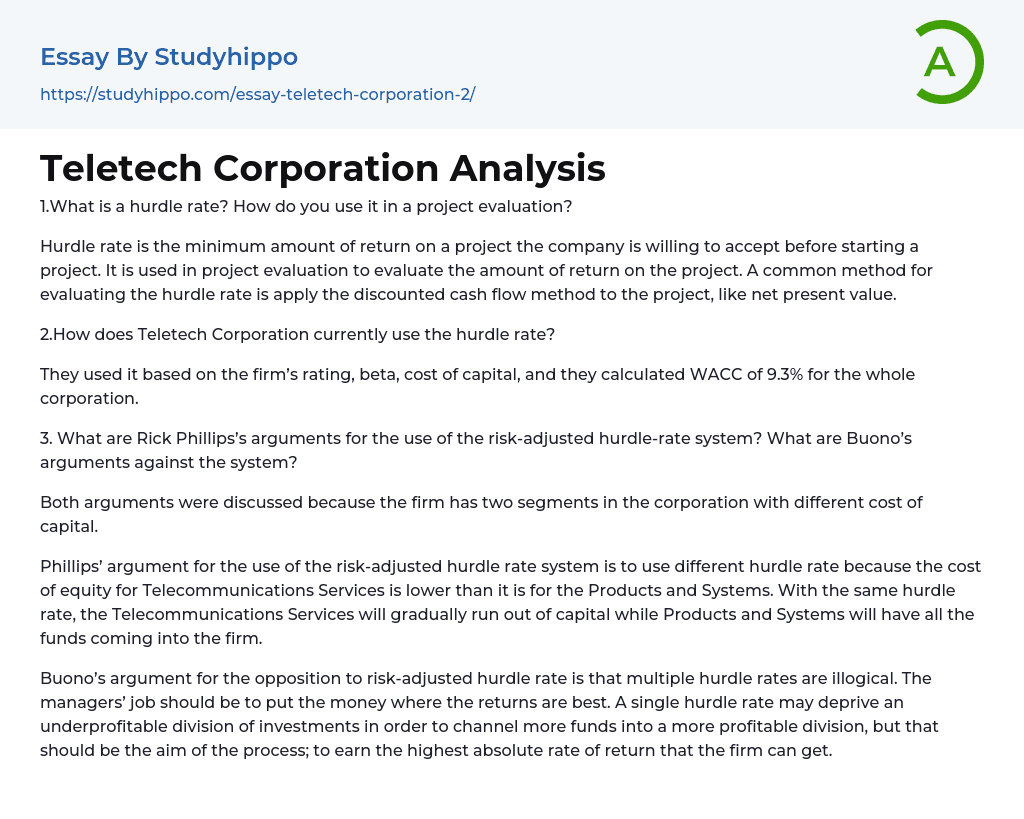This screenshot has width=1024, height=819.
Task: Click the paragraph starting "They used it based"
Action: coord(477,386)
